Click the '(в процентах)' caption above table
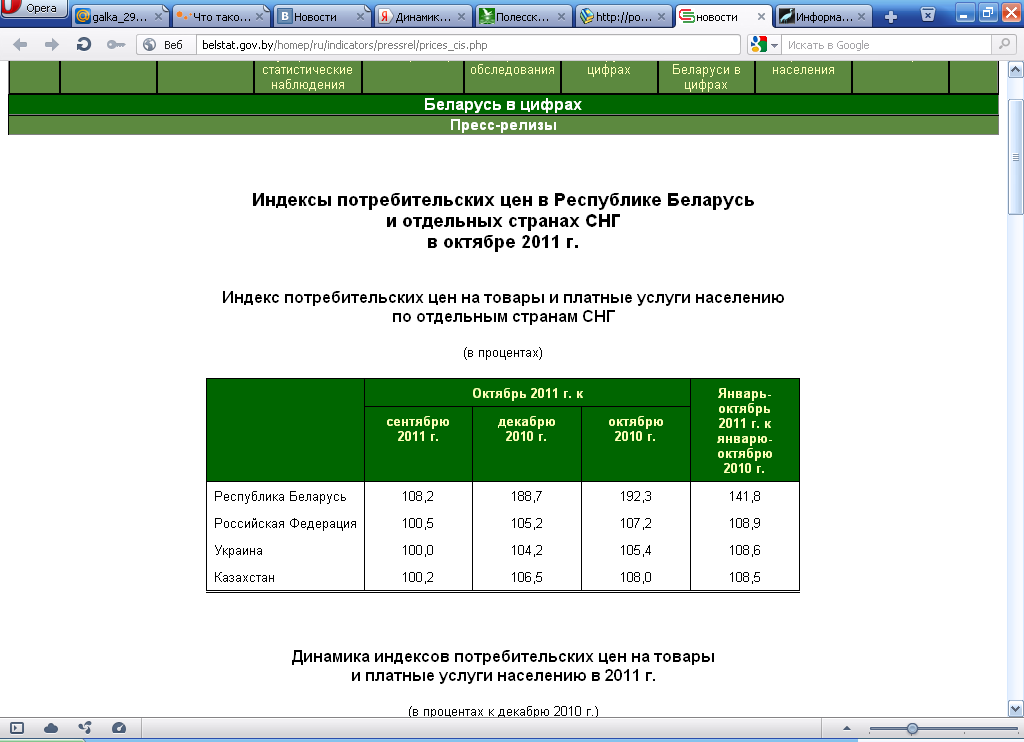The height and width of the screenshot is (742, 1024). [x=503, y=353]
